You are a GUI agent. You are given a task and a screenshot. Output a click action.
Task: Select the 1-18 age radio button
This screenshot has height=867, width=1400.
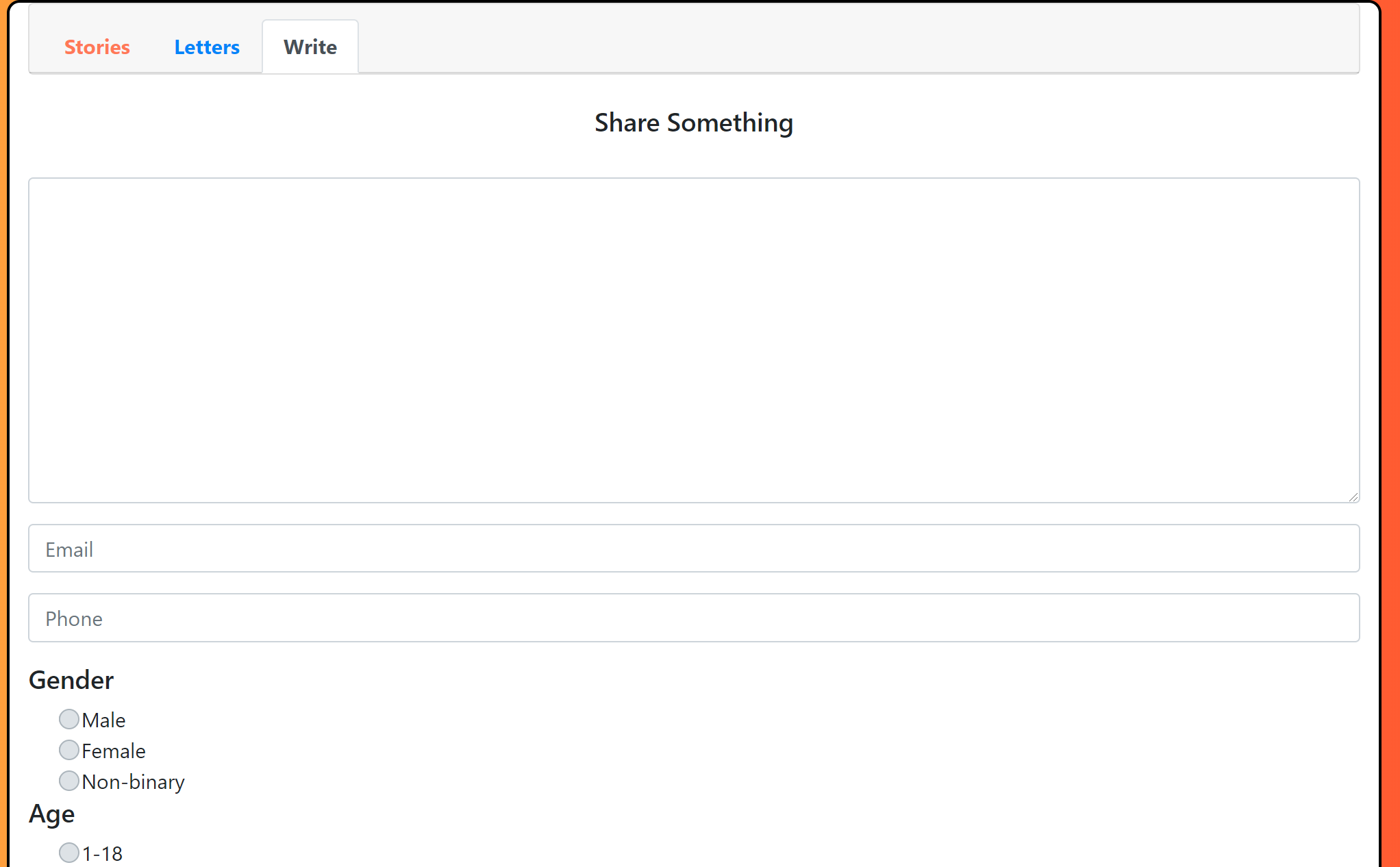pyautogui.click(x=68, y=853)
